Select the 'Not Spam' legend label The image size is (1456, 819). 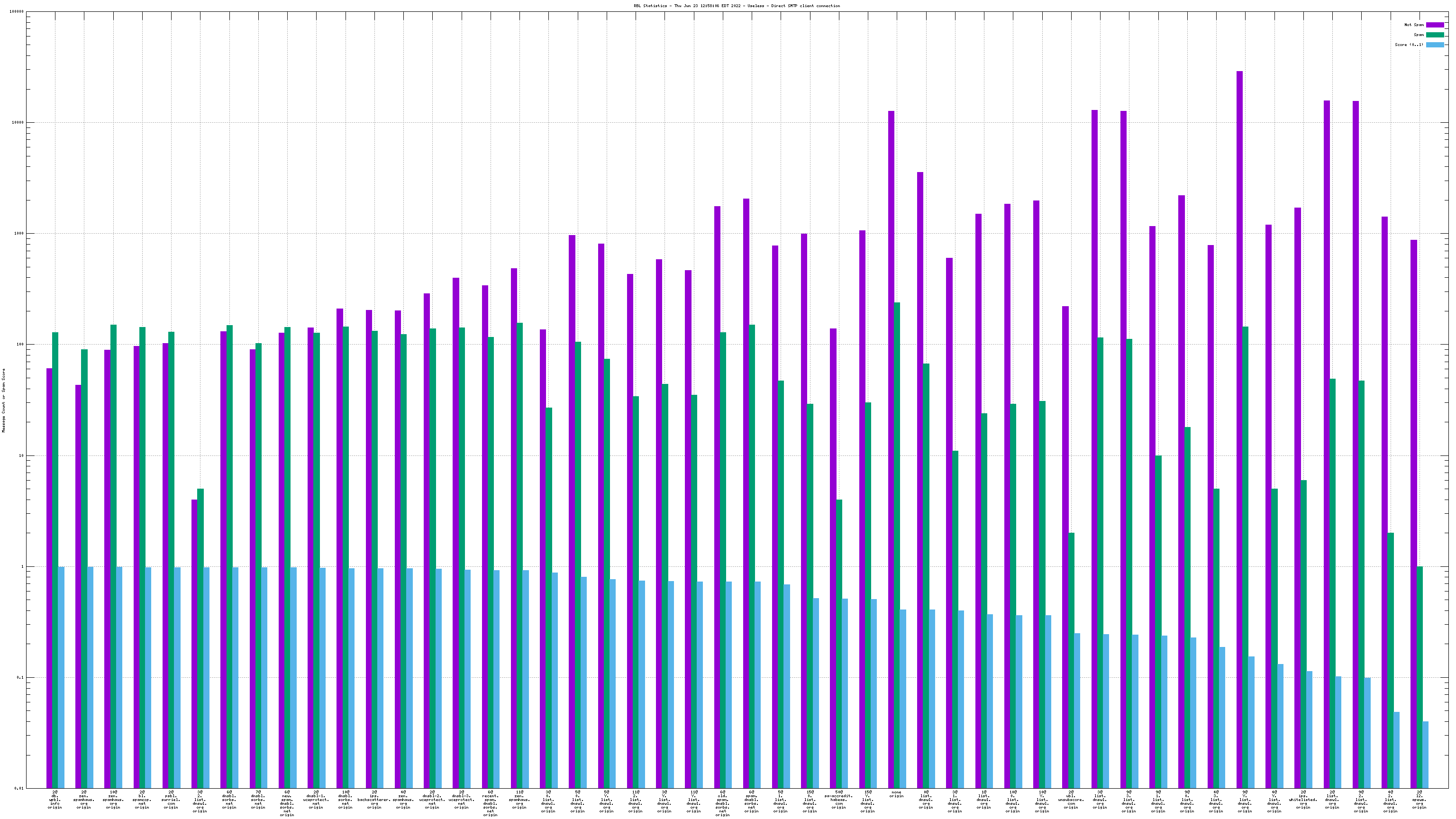click(1414, 25)
